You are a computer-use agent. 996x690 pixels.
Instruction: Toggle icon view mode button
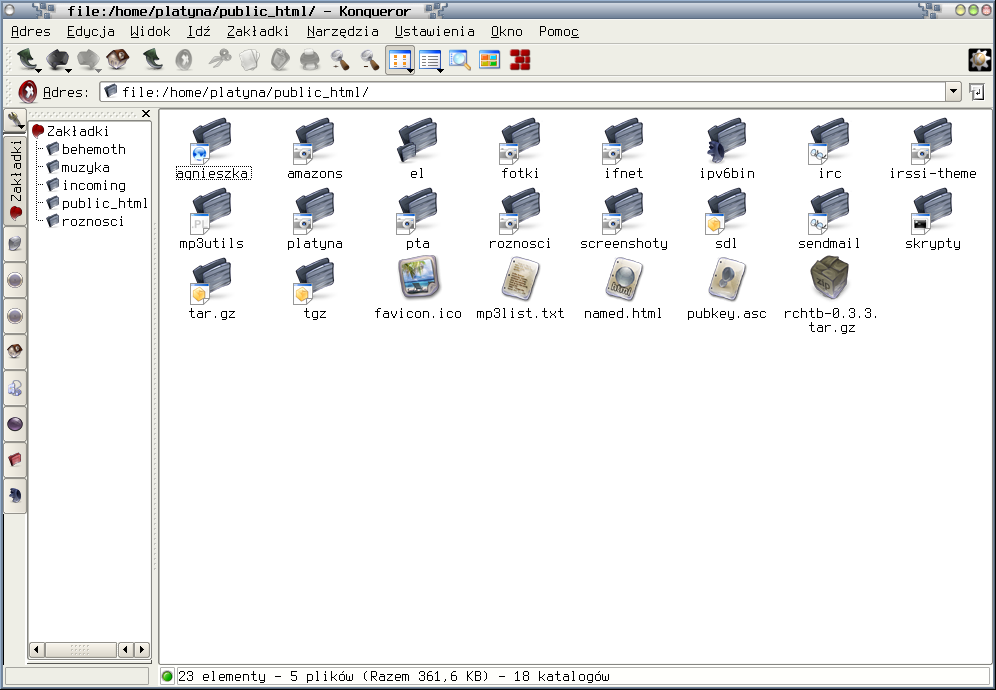click(x=400, y=60)
